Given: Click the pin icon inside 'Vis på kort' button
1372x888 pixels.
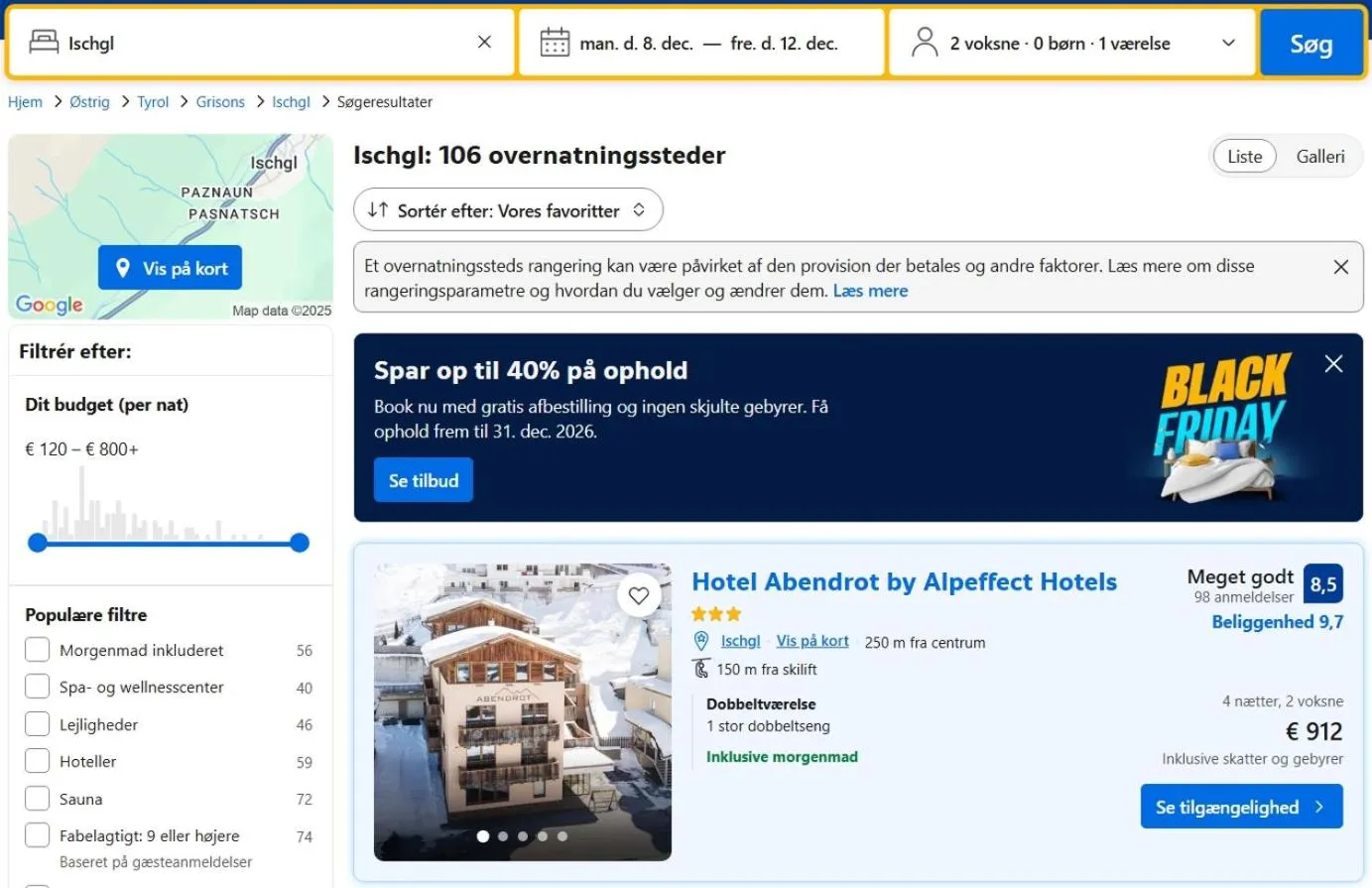Looking at the screenshot, I should point(123,267).
